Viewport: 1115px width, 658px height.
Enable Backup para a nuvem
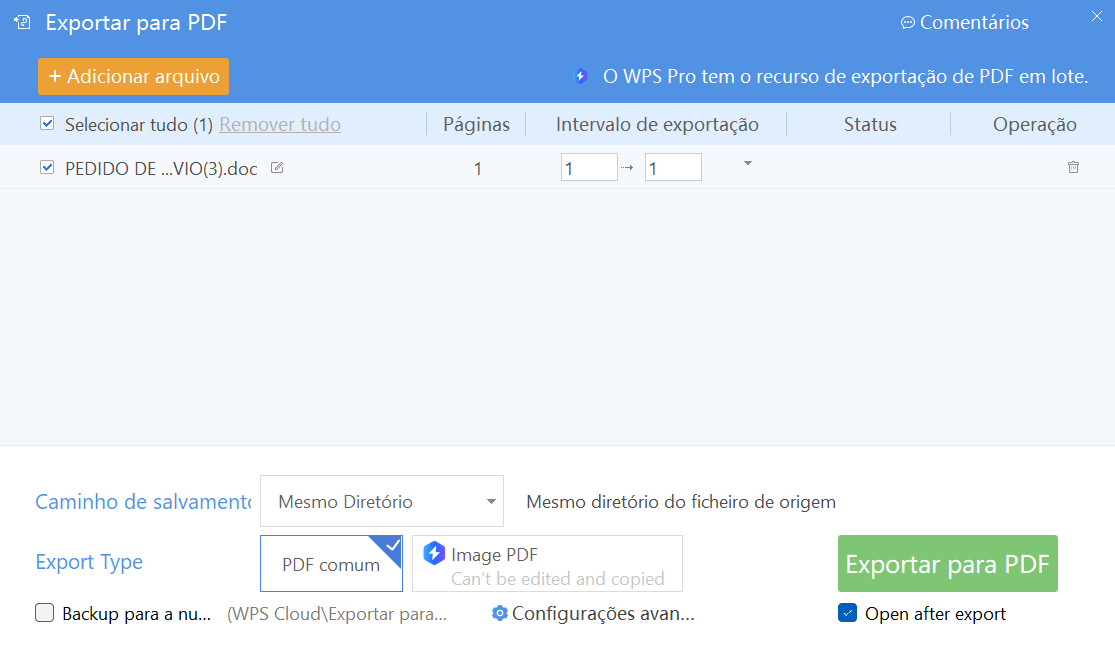[44, 612]
